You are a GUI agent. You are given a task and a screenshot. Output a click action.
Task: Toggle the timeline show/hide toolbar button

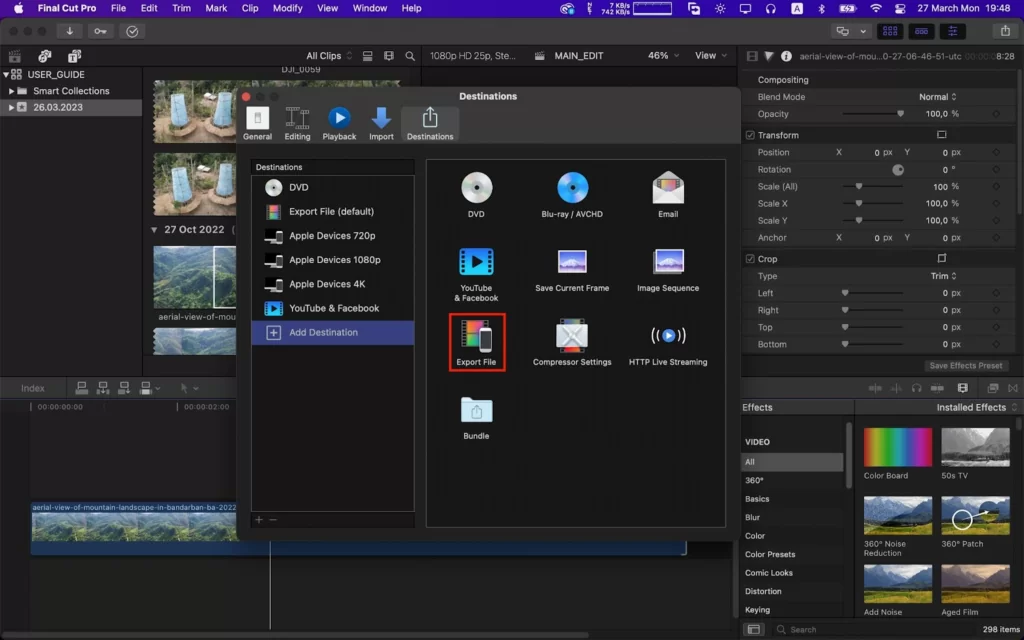tap(921, 31)
